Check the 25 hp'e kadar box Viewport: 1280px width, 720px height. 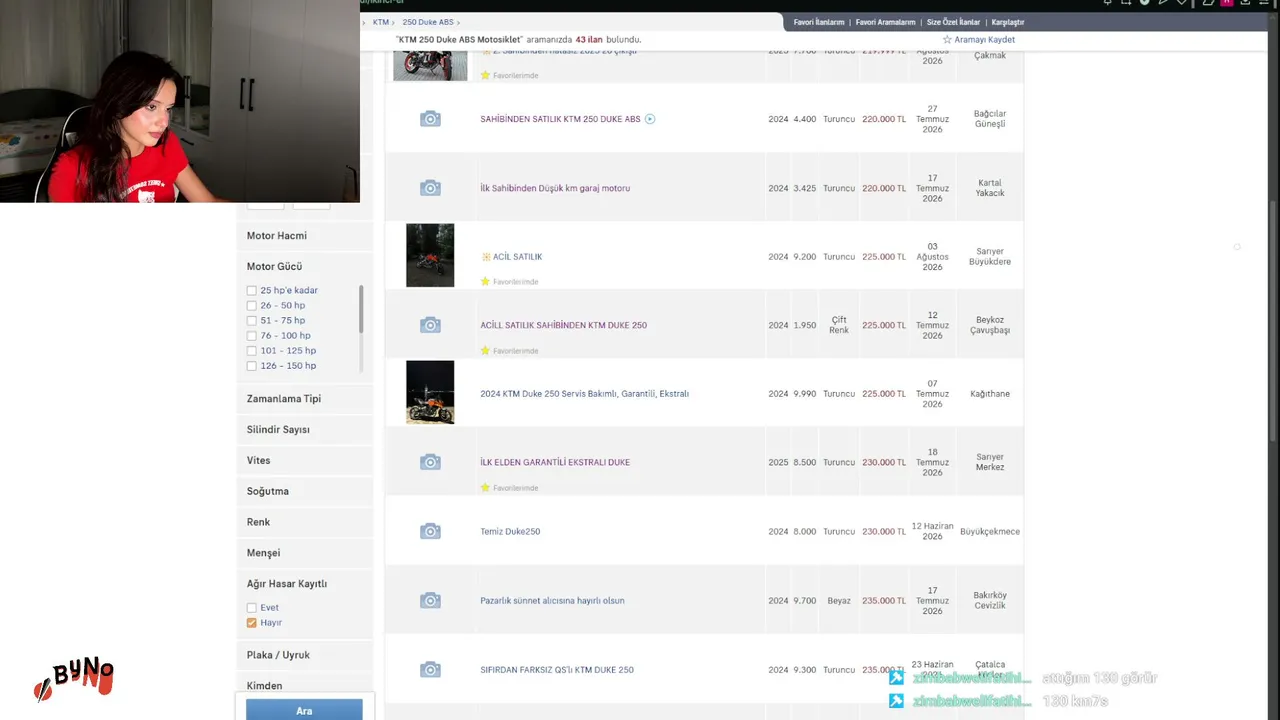pos(251,290)
